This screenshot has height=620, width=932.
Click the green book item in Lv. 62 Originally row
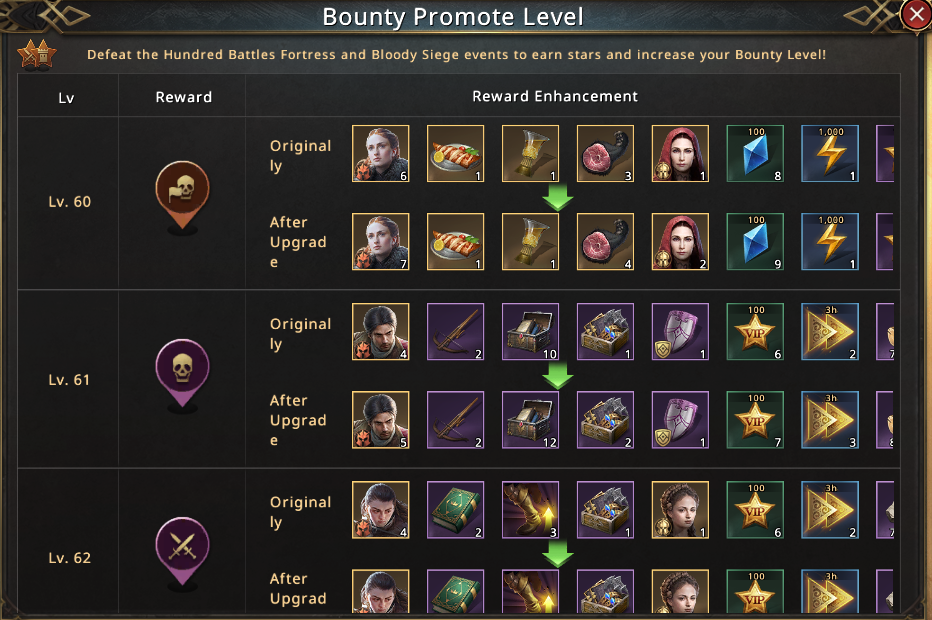(455, 510)
